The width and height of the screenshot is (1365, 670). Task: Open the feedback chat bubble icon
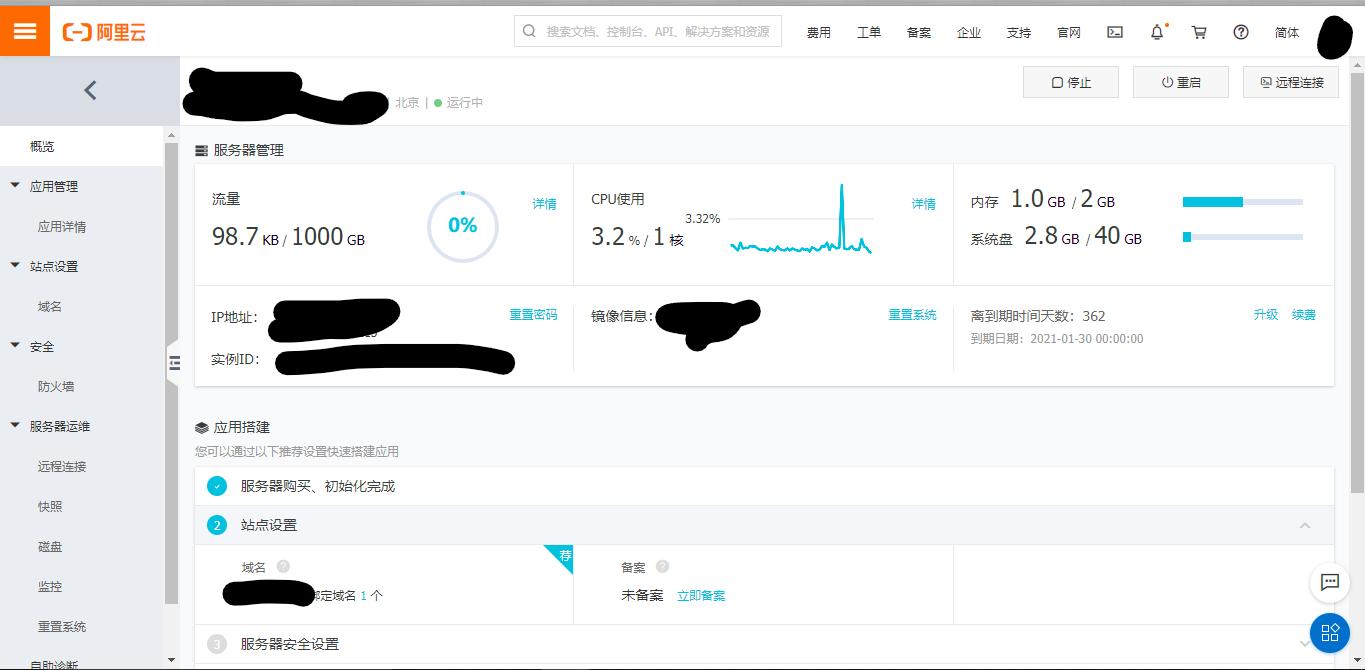point(1329,583)
